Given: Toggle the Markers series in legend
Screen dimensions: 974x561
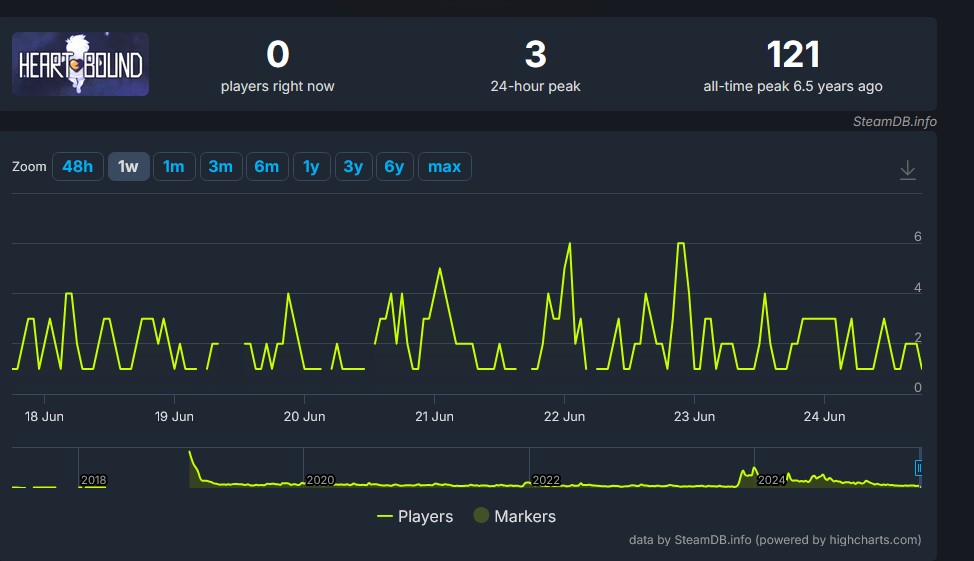Looking at the screenshot, I should 515,516.
